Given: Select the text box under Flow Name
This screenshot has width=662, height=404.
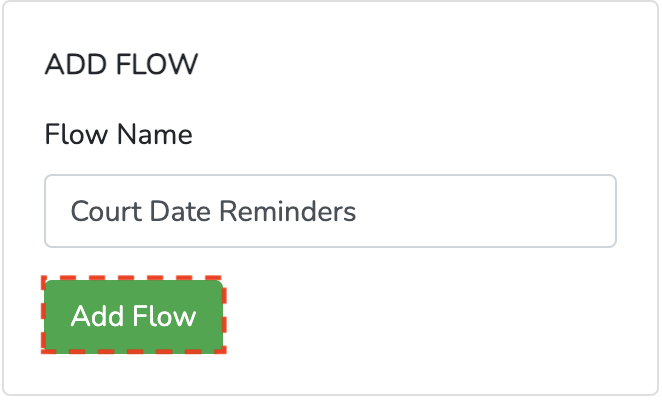Looking at the screenshot, I should click(x=330, y=211).
